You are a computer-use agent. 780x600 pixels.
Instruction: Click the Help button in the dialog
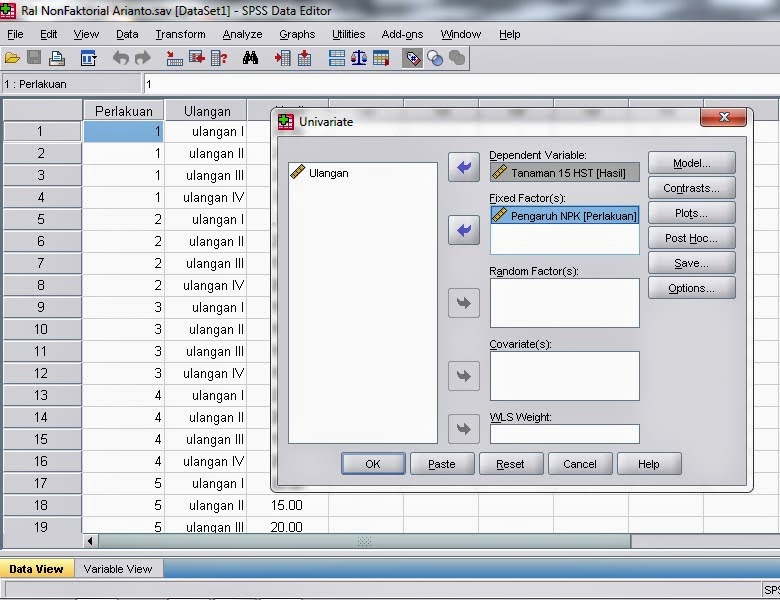[x=649, y=464]
